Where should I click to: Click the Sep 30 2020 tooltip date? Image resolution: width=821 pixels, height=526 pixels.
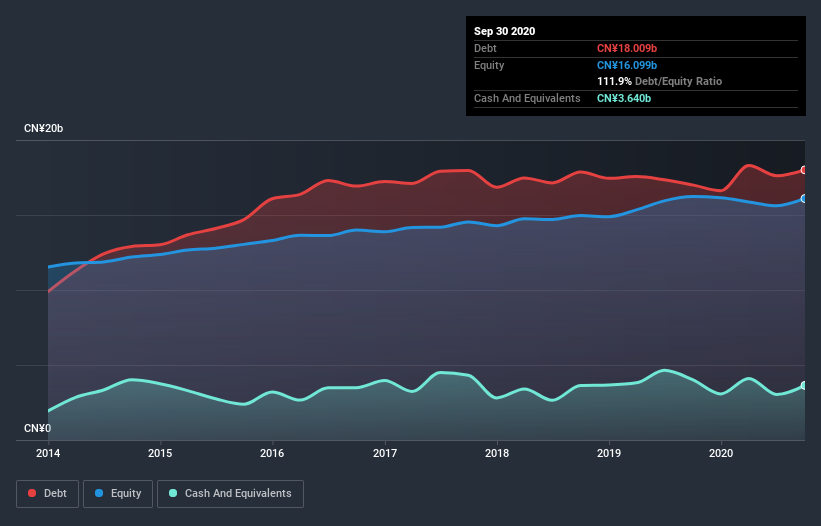click(x=504, y=31)
